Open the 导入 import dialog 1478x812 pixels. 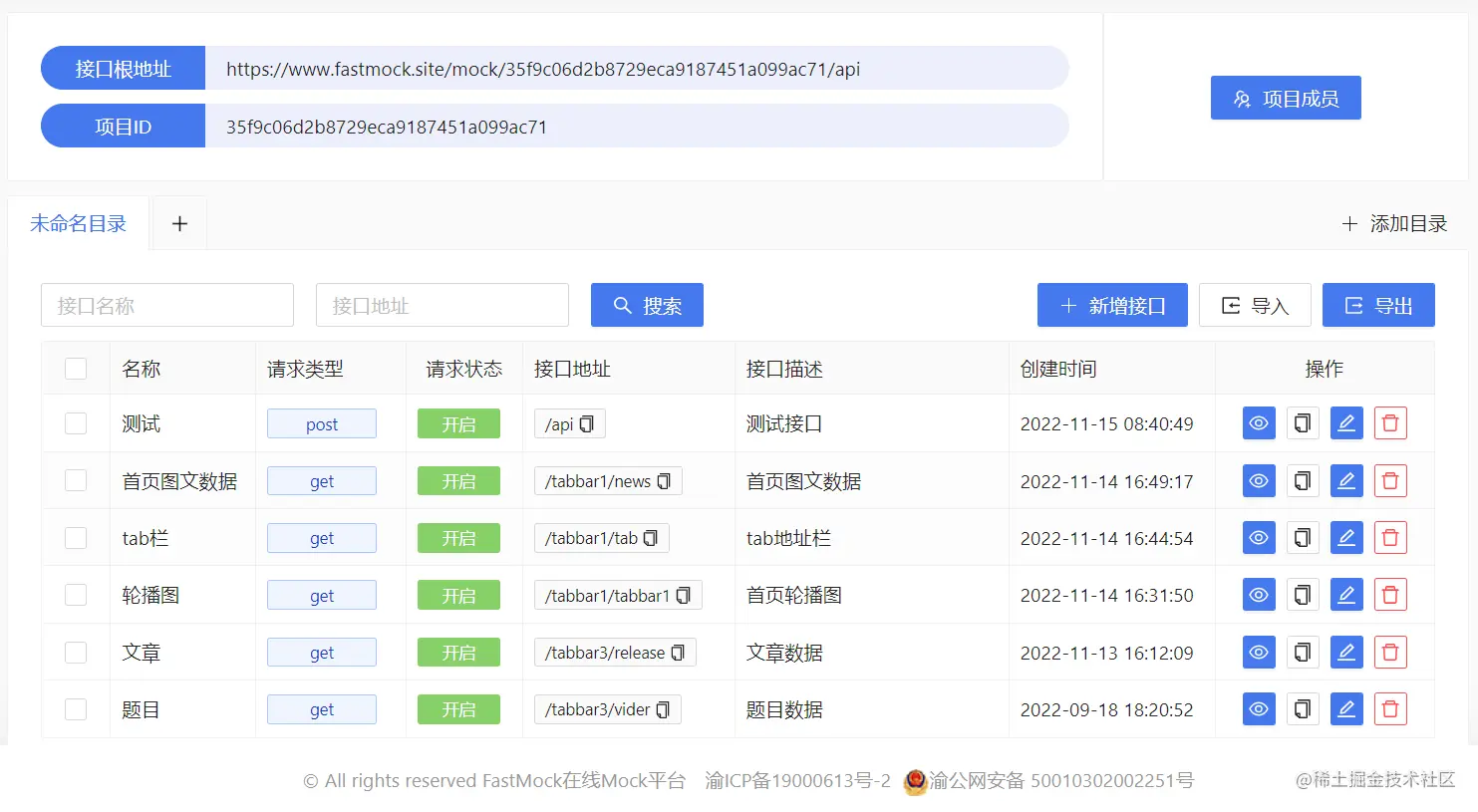[x=1255, y=305]
